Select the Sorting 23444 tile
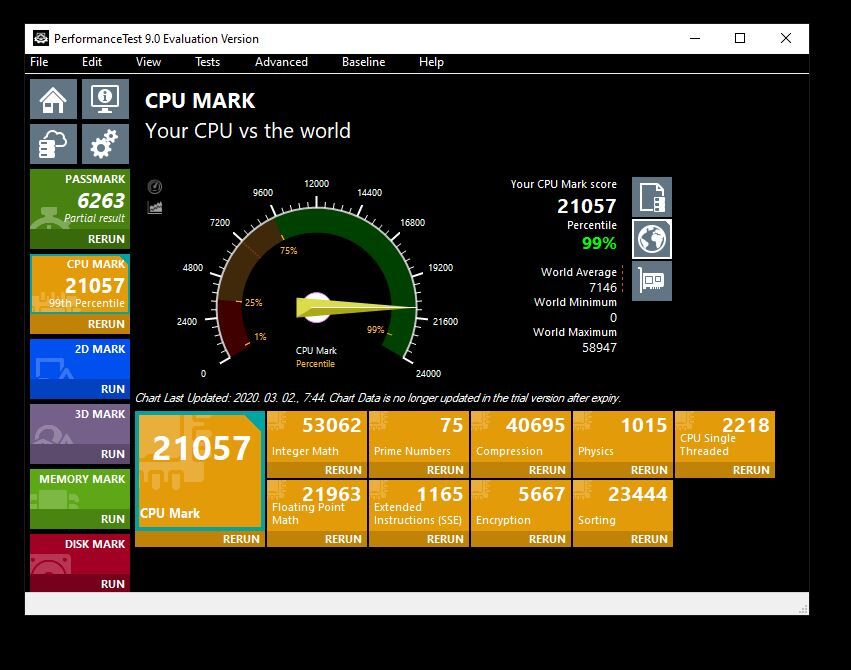 coord(623,506)
